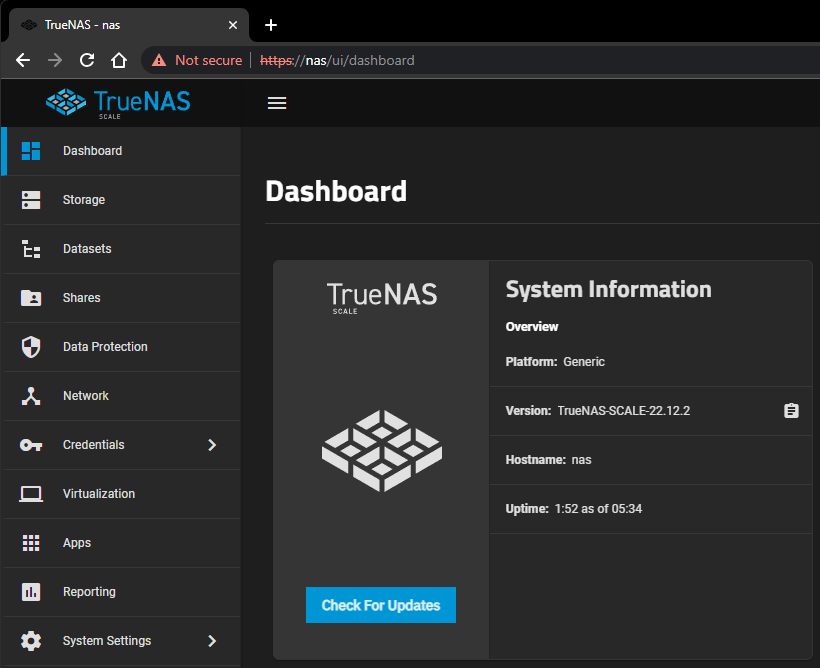
Task: Click the Not secure label text
Action: [209, 60]
